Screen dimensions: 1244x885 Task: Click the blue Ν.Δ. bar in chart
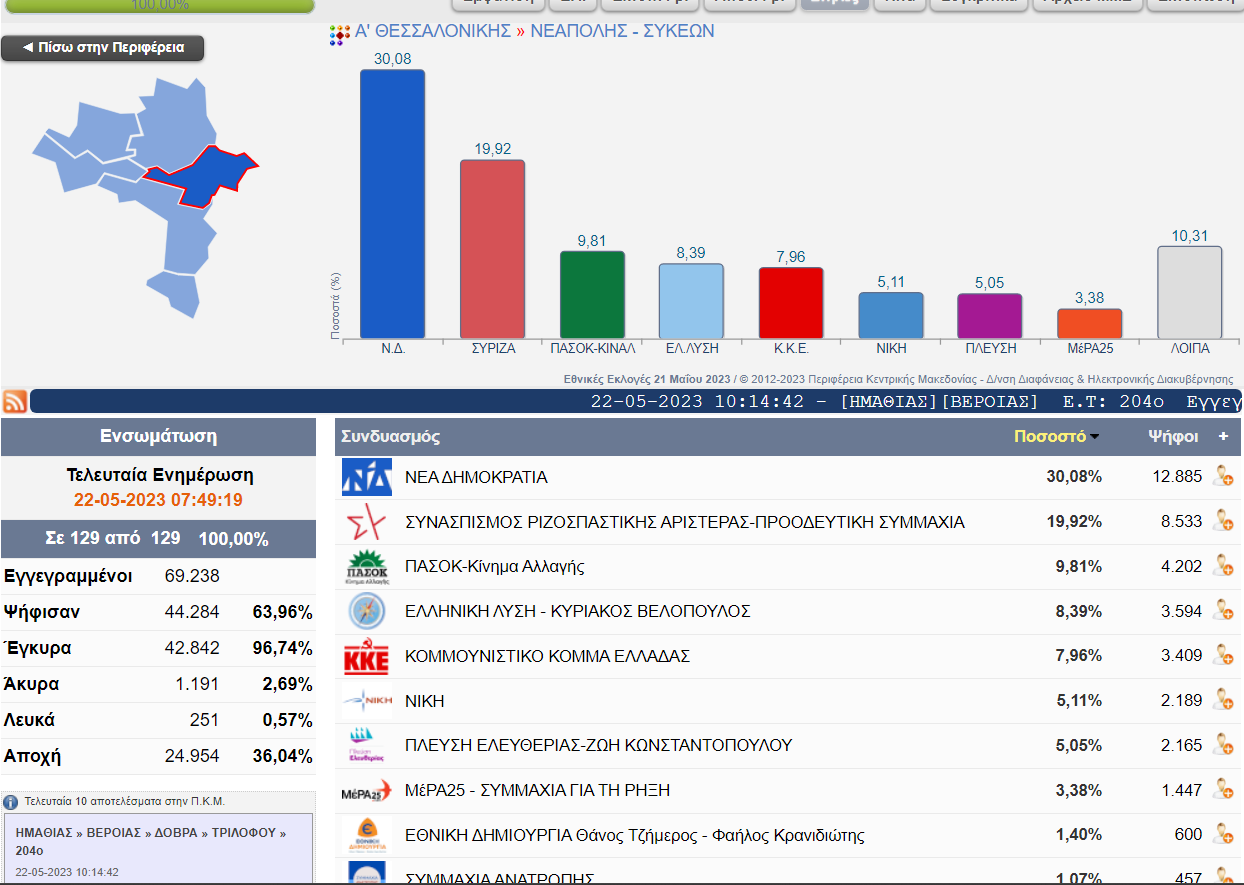point(392,203)
